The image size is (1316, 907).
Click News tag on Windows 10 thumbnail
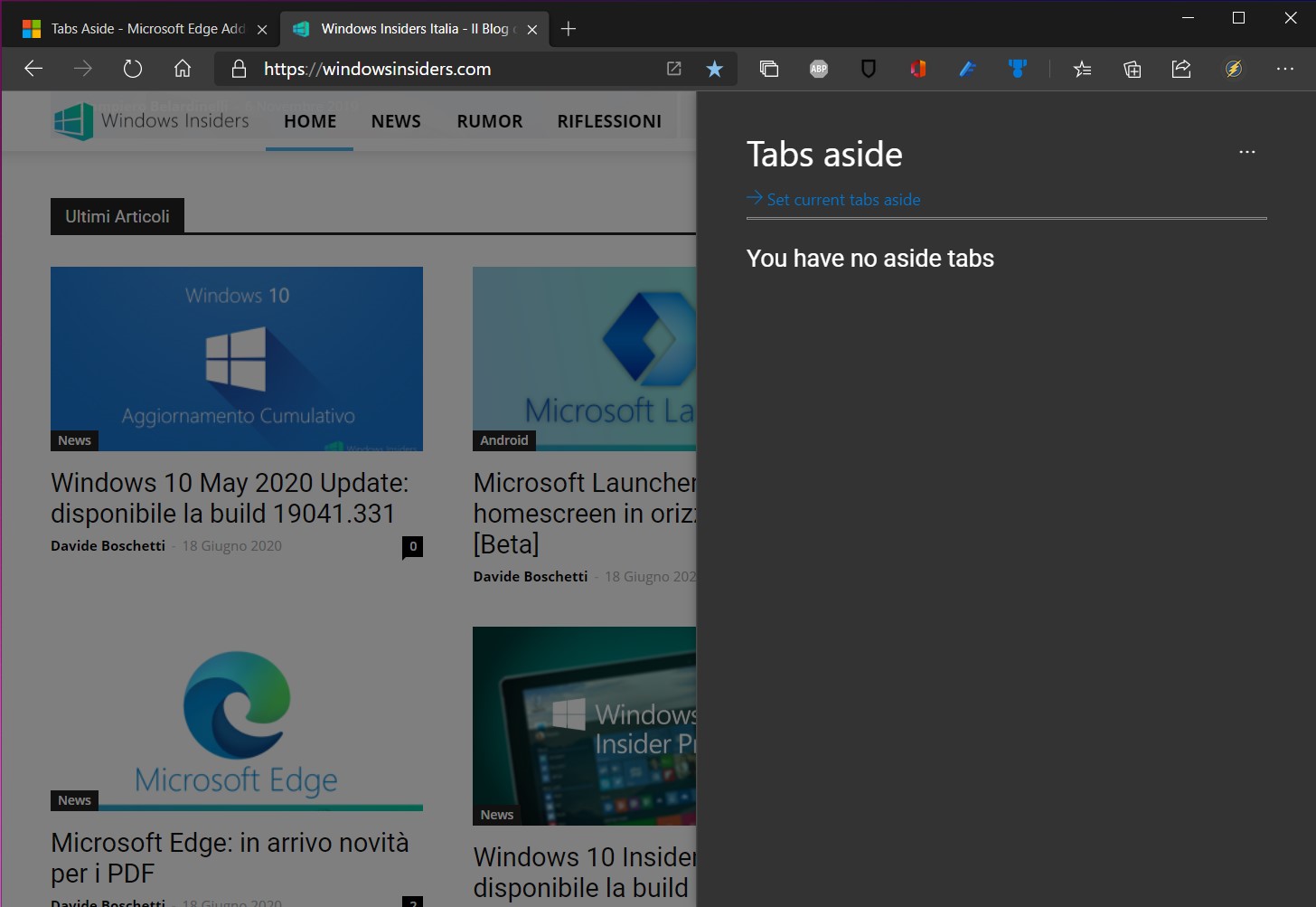pyautogui.click(x=74, y=440)
